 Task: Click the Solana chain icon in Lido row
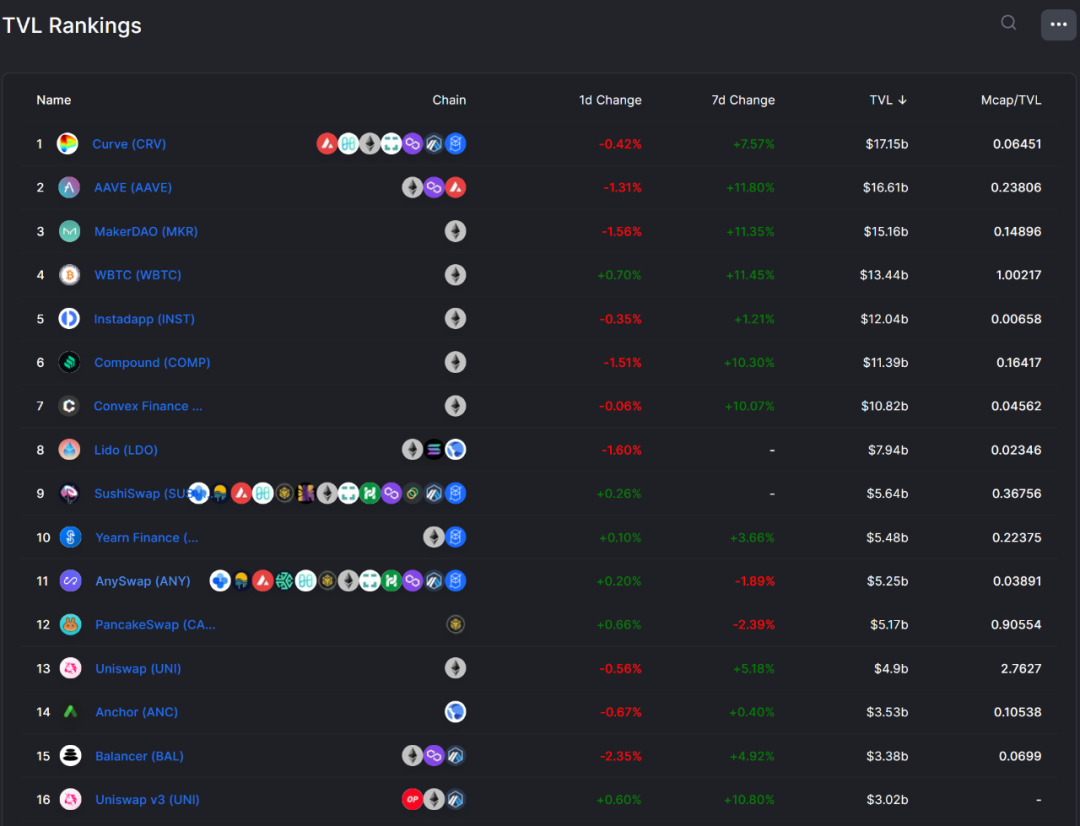pos(434,450)
